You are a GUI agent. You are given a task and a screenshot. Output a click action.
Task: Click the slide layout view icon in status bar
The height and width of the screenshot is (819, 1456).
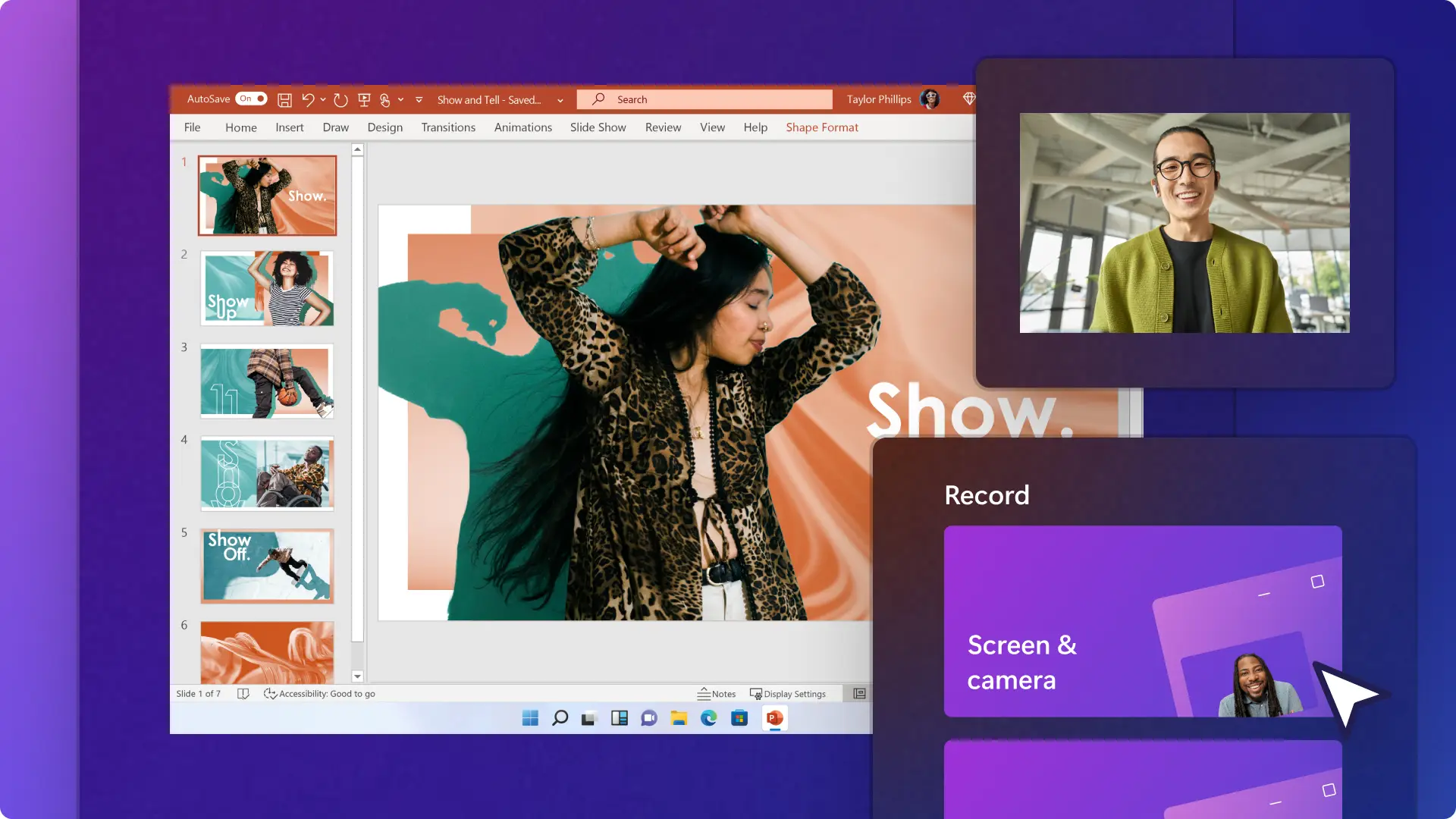pos(857,693)
